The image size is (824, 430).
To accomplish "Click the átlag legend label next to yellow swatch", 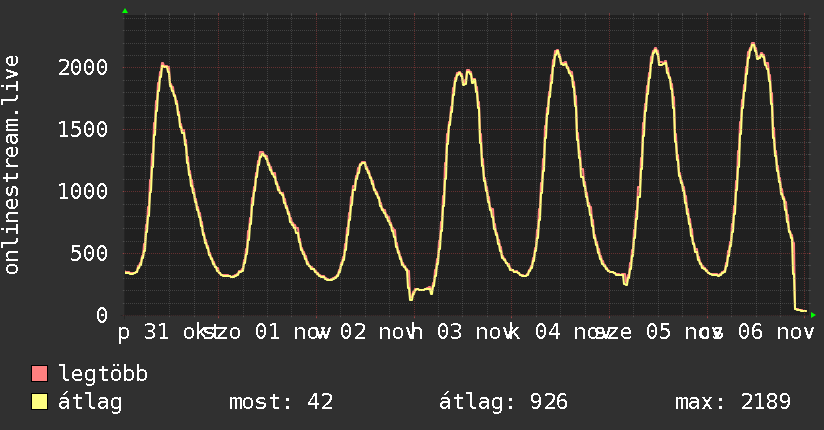I will (90, 402).
